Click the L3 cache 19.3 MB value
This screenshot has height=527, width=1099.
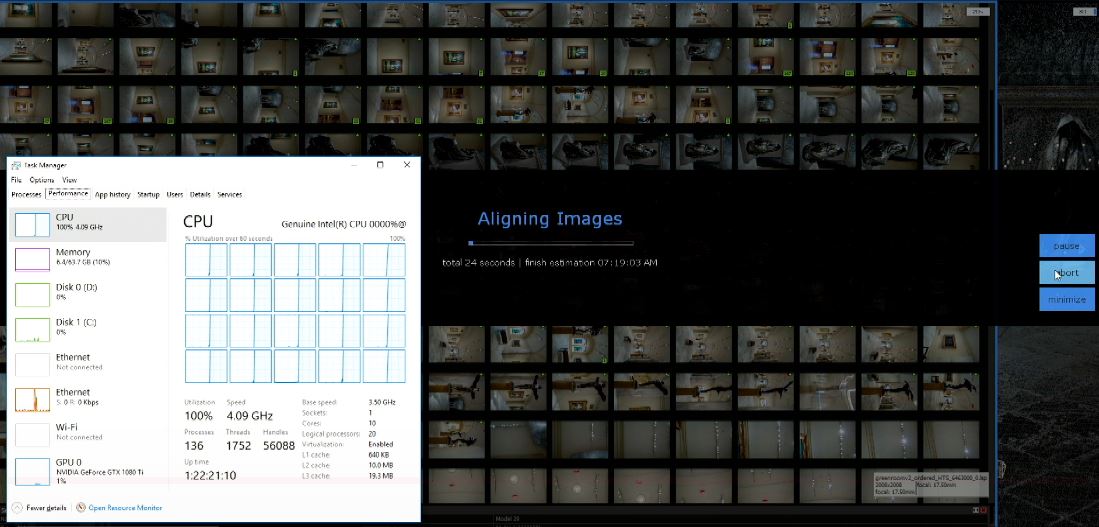coord(381,476)
